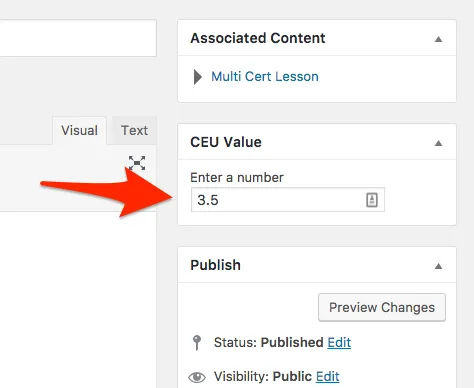Focus the CEU number input containing 3.5
474x388 pixels.
tap(288, 200)
